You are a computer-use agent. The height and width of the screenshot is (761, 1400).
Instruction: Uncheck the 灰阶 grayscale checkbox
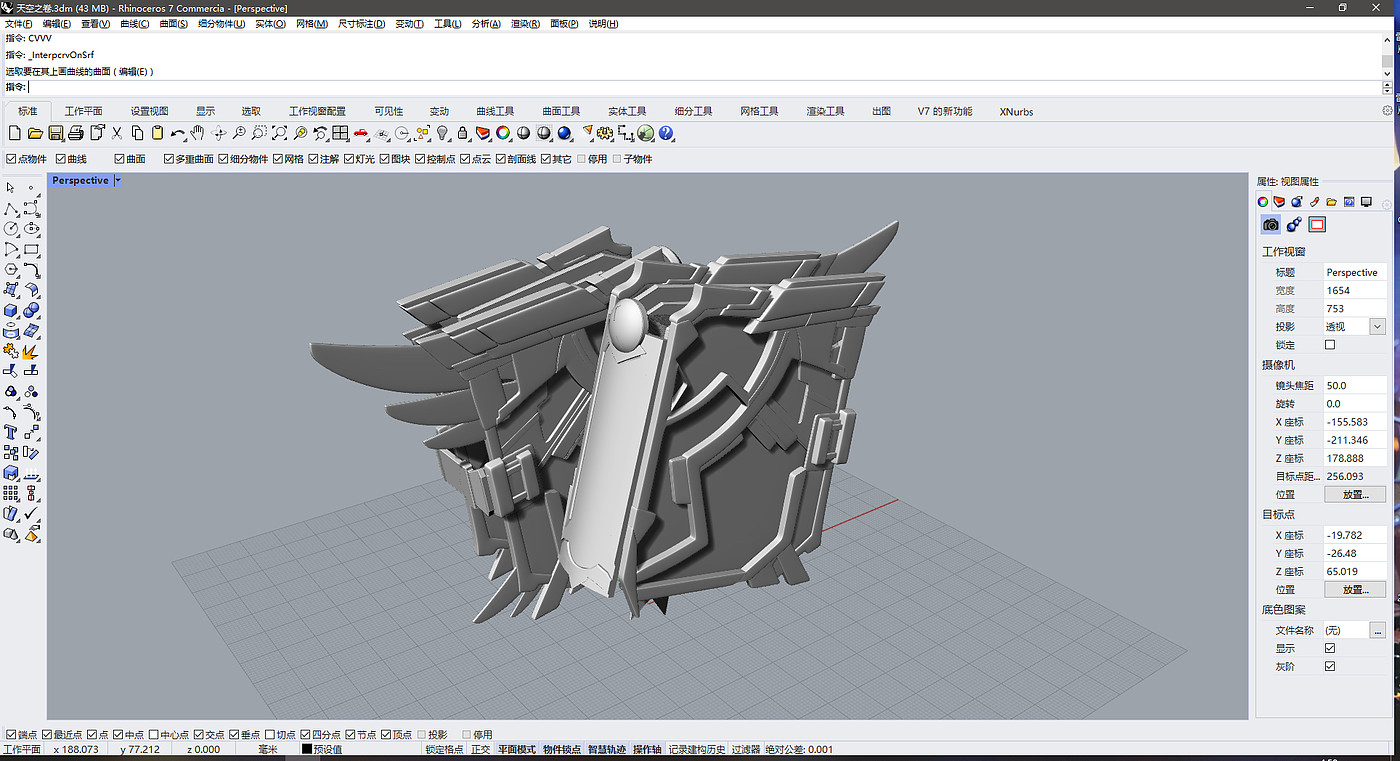(1330, 666)
